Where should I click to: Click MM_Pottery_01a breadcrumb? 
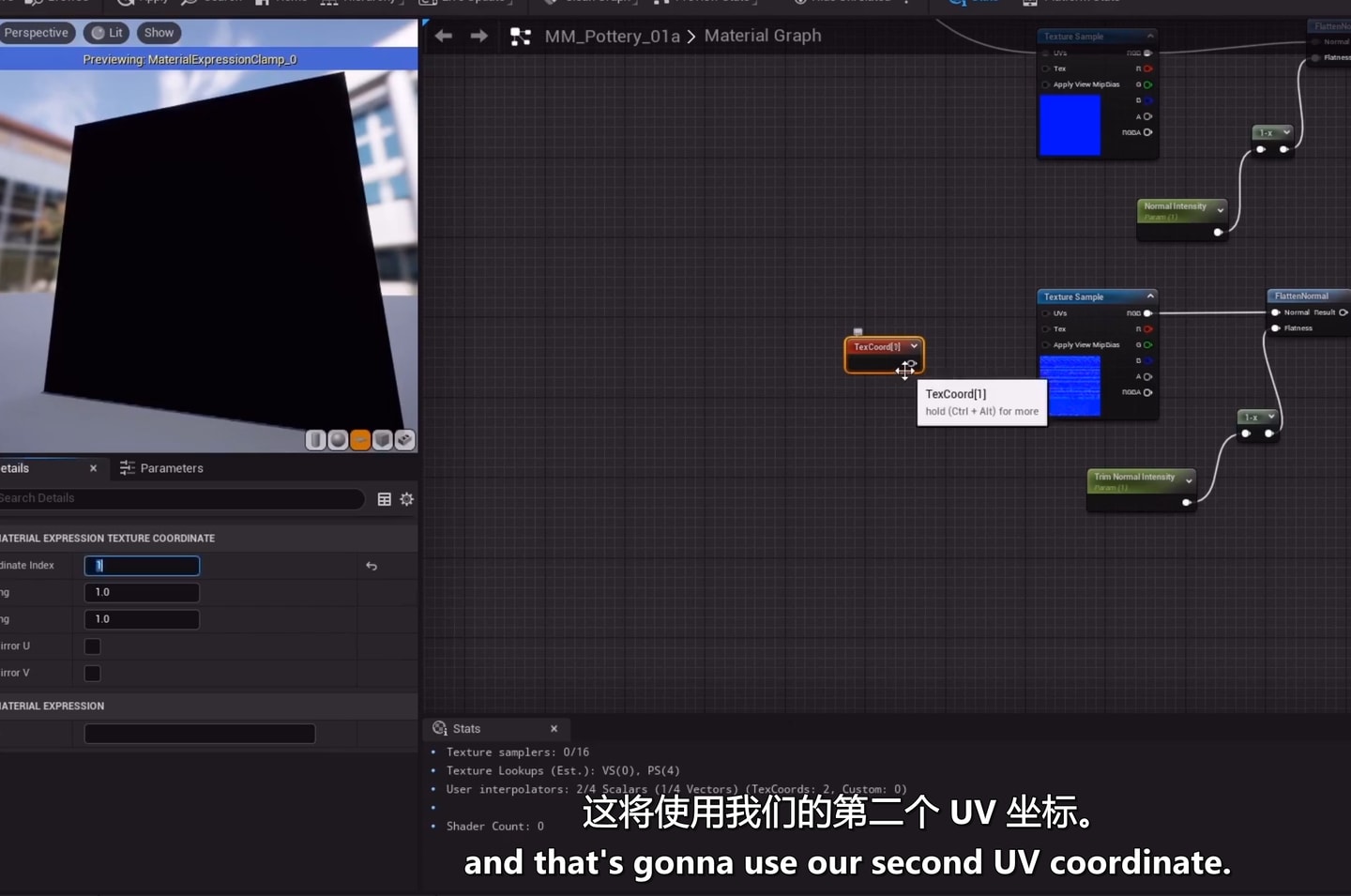613,37
